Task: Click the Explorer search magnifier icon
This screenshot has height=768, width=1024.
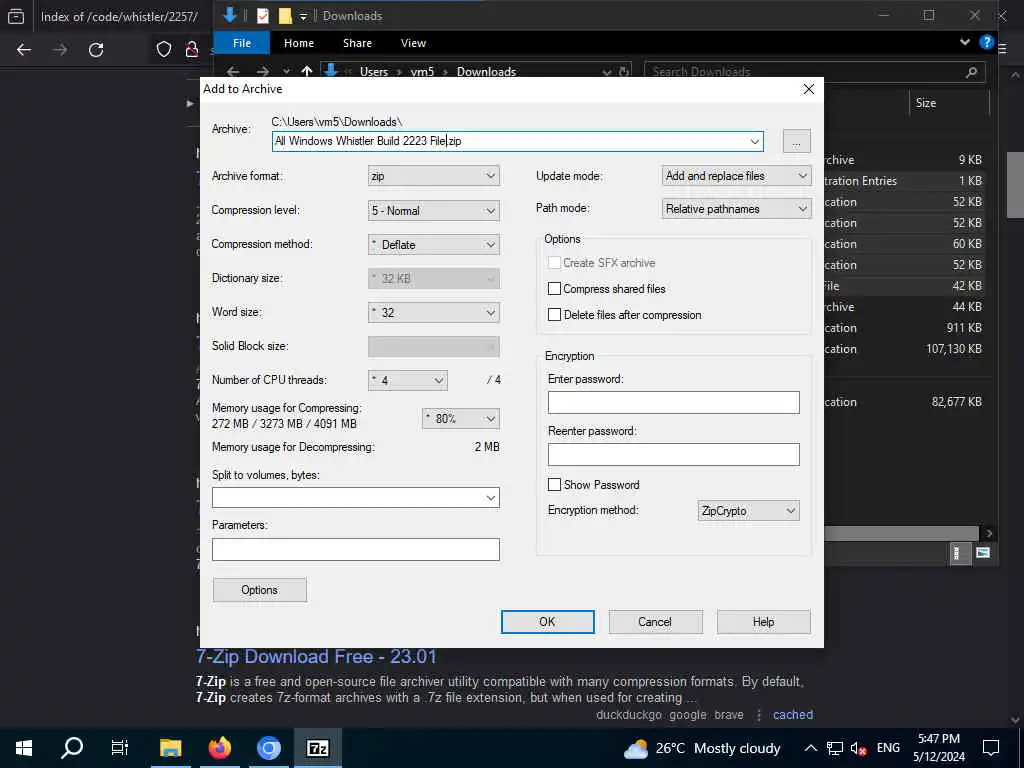Action: pos(971,72)
